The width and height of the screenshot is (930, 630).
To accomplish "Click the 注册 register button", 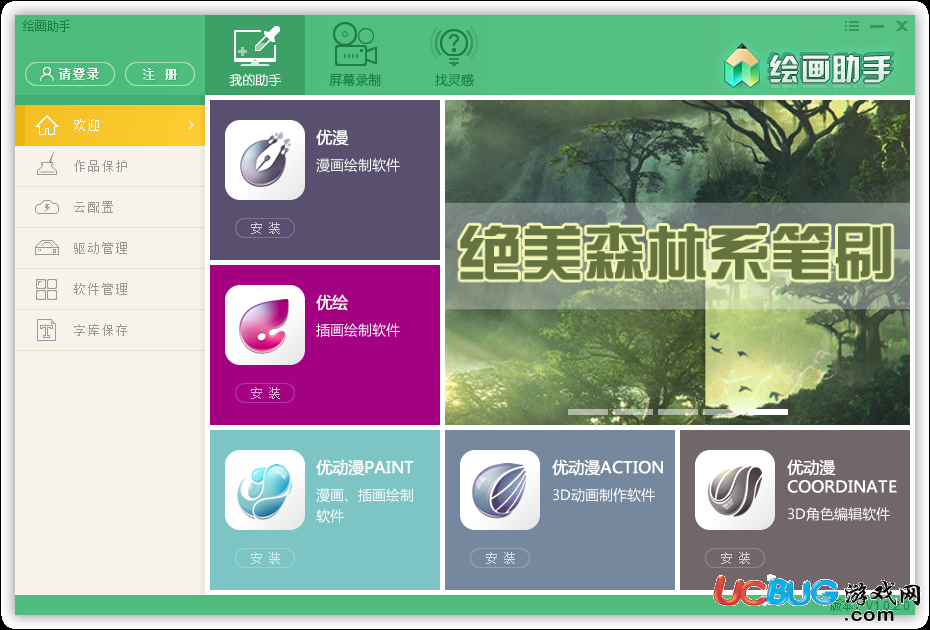I will click(160, 74).
